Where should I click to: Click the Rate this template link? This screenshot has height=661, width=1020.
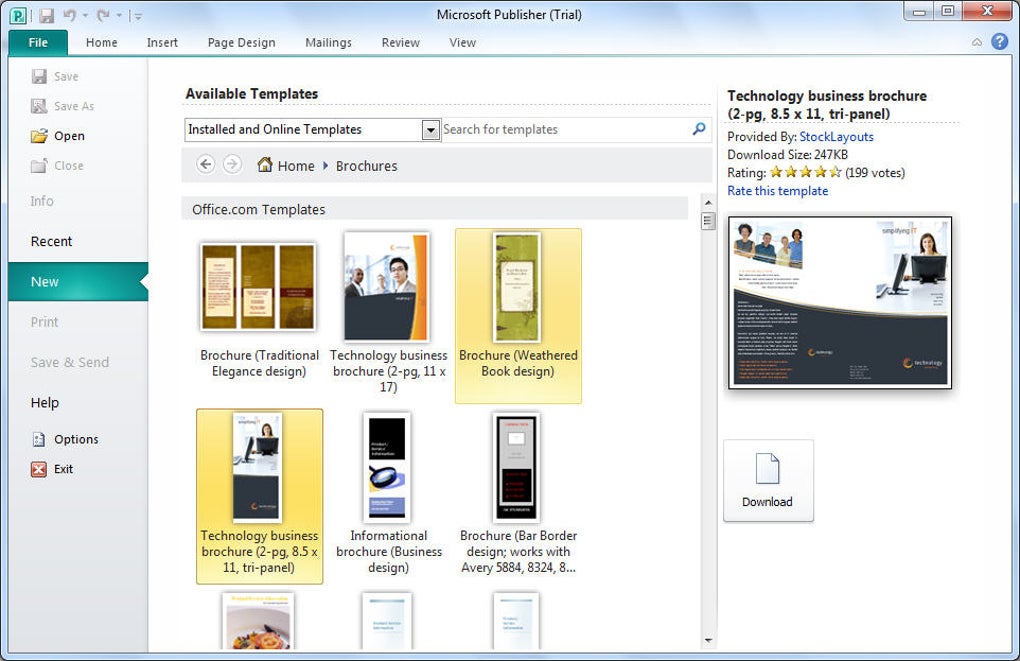point(777,191)
